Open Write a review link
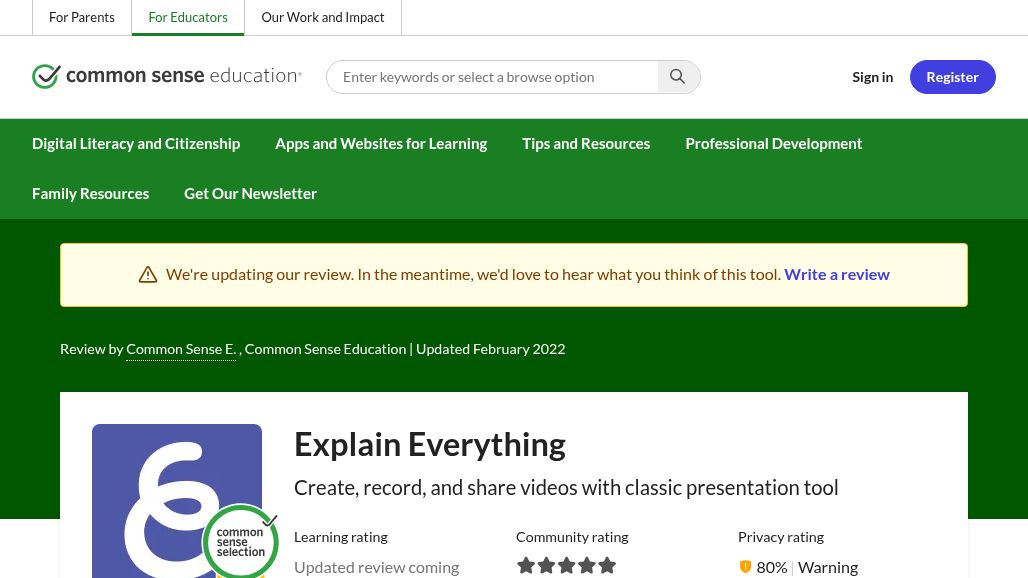 (837, 273)
